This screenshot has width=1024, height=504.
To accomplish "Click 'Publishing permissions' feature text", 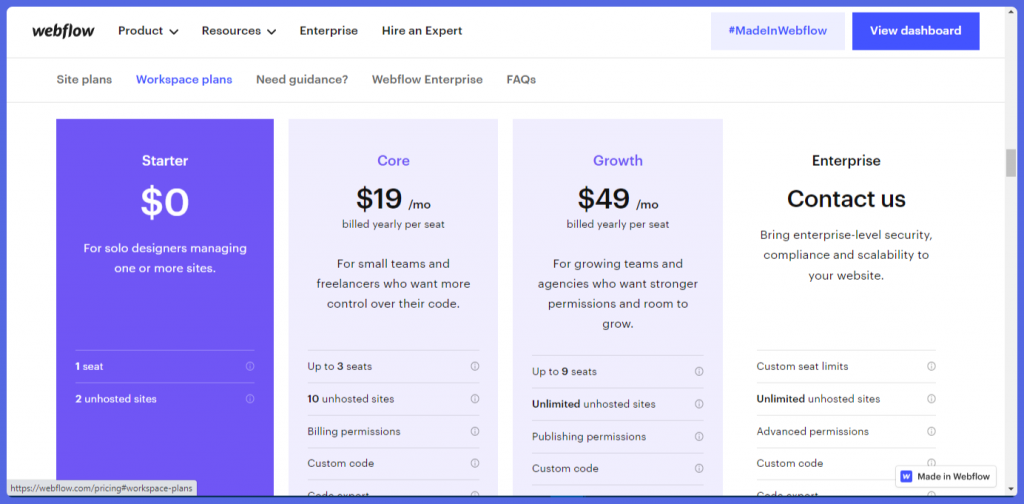I will click(x=589, y=436).
